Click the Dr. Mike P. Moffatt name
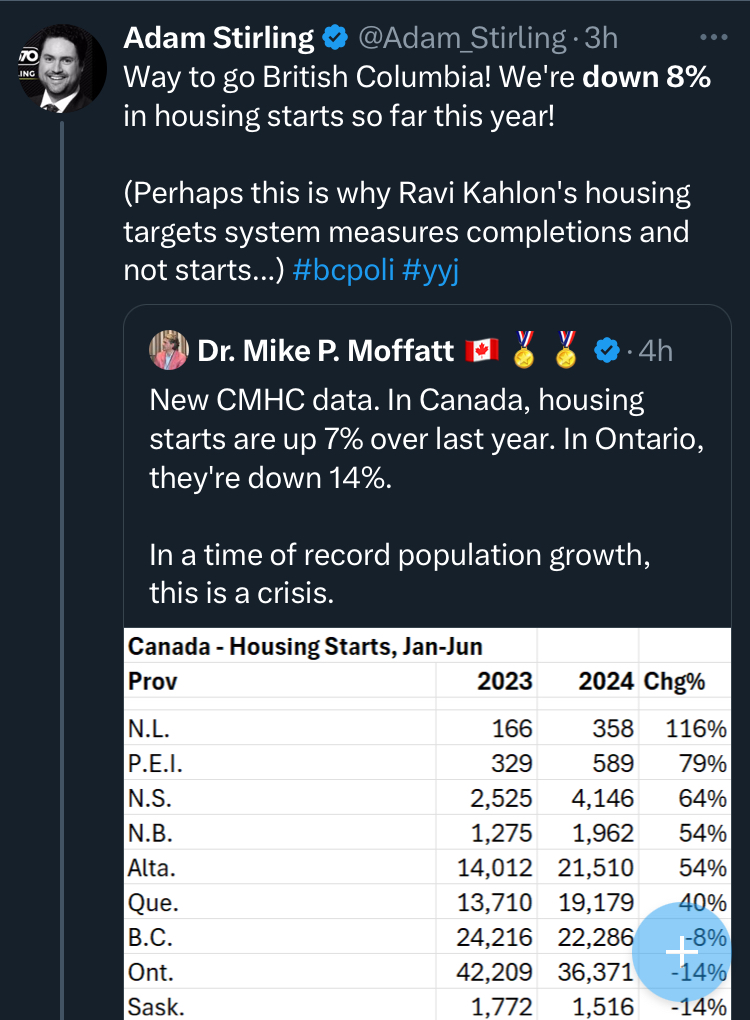The width and height of the screenshot is (750, 1020). click(x=324, y=350)
